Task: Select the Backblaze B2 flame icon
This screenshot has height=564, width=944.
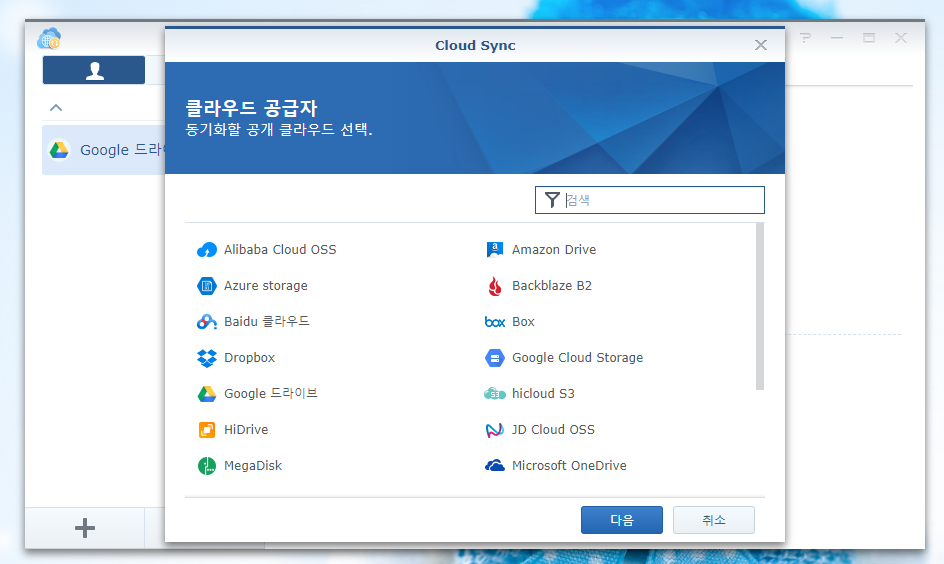Action: 495,286
